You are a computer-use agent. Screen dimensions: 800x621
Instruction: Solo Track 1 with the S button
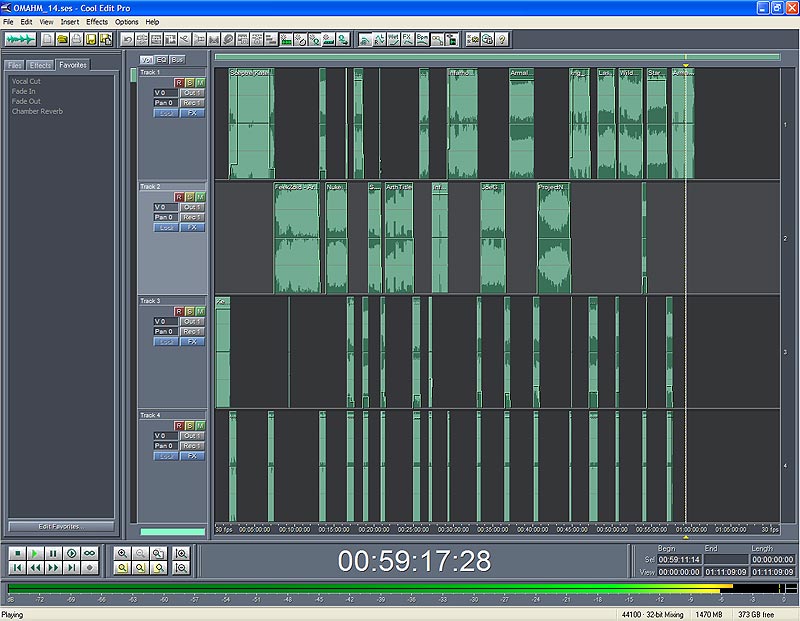click(189, 83)
